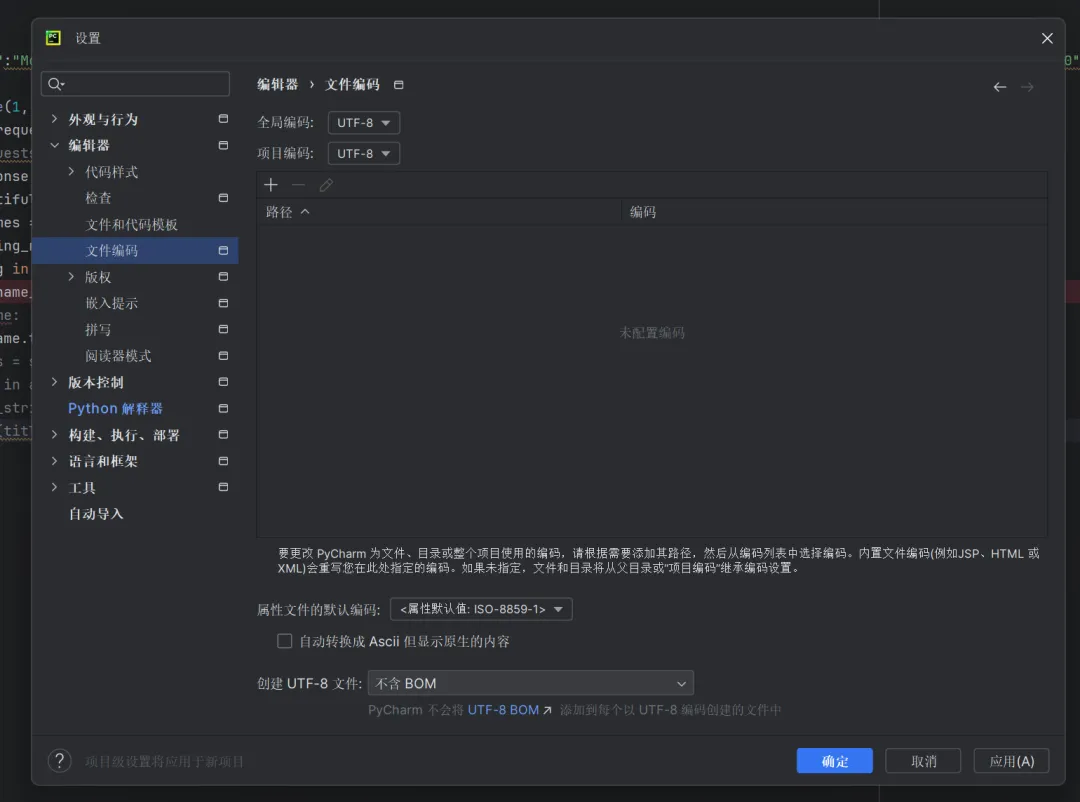Open the 检查 settings page
1080x802 pixels.
click(x=98, y=198)
